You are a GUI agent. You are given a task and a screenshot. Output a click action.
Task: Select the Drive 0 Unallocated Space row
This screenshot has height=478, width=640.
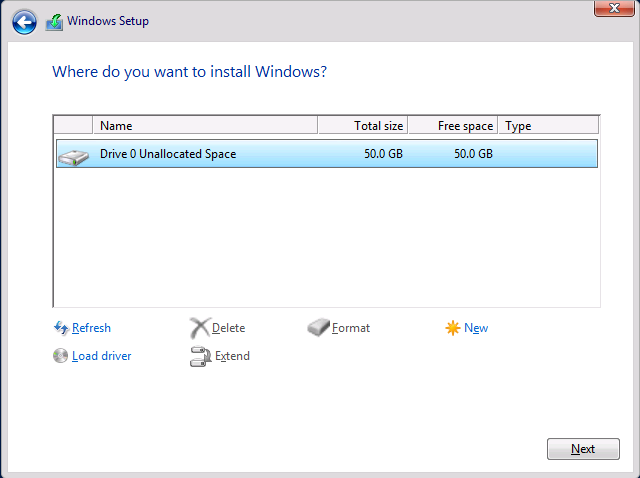click(327, 154)
